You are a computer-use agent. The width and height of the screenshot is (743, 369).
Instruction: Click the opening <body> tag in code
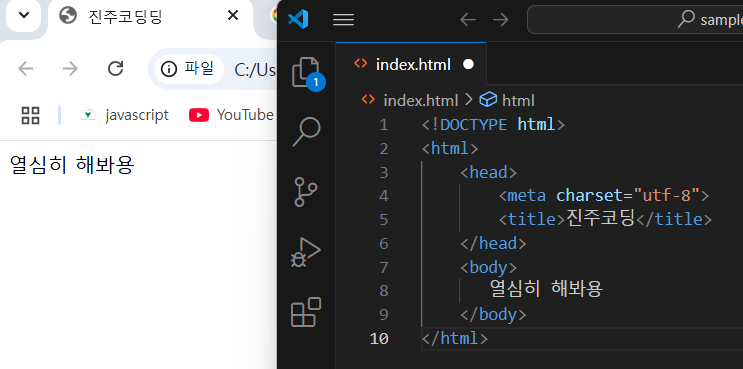tap(489, 267)
